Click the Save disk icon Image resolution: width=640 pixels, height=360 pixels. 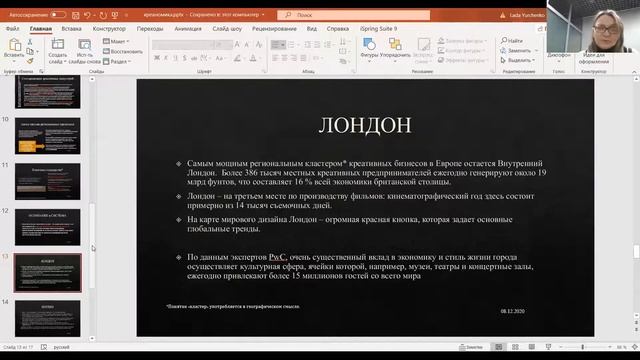[x=76, y=15]
